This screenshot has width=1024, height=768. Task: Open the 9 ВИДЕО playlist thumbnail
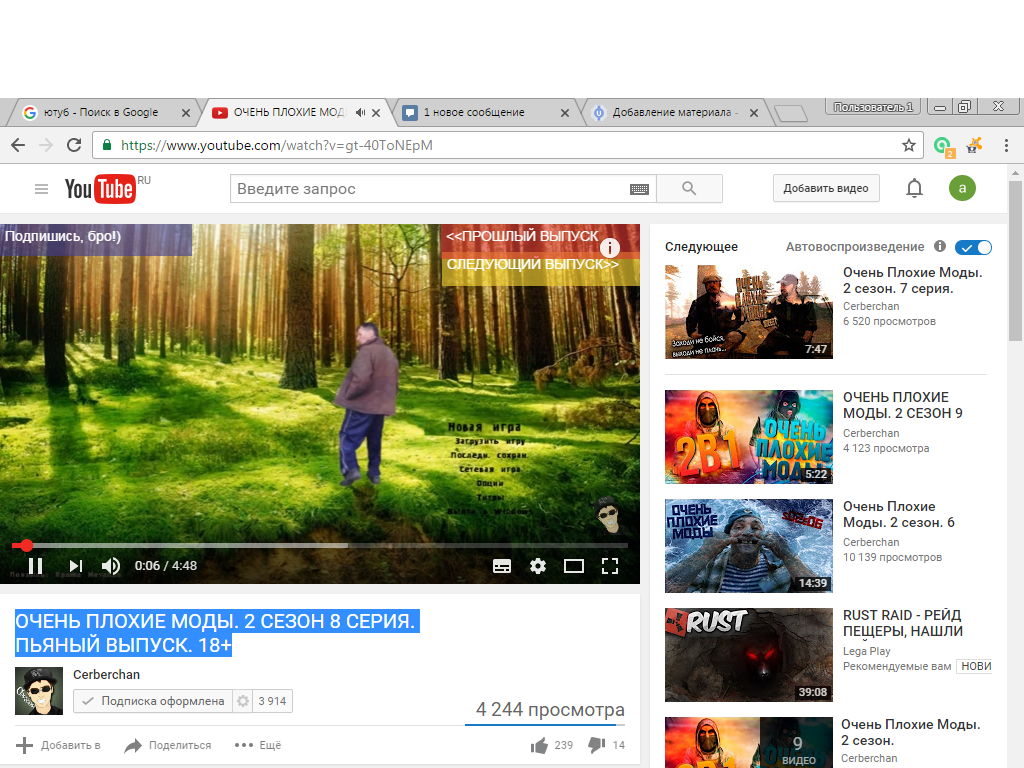748,743
